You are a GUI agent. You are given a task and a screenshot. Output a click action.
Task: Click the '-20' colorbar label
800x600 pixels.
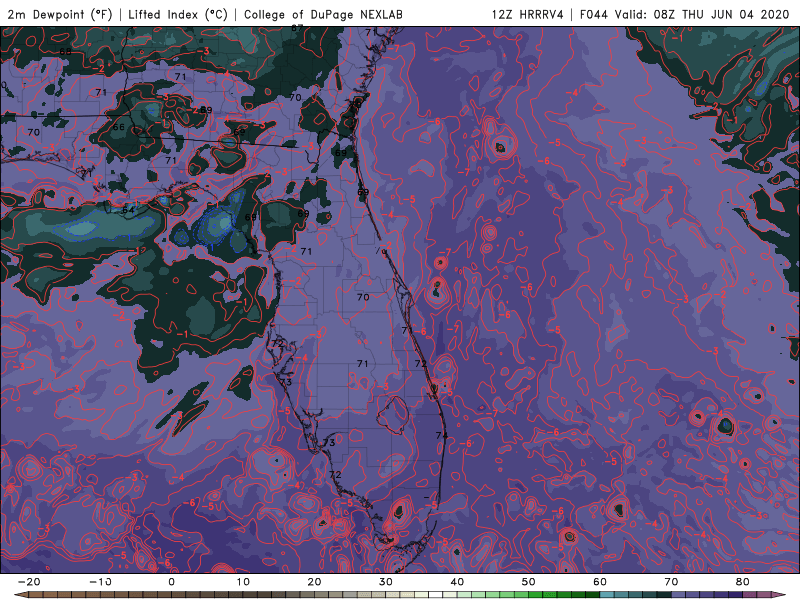(x=29, y=582)
